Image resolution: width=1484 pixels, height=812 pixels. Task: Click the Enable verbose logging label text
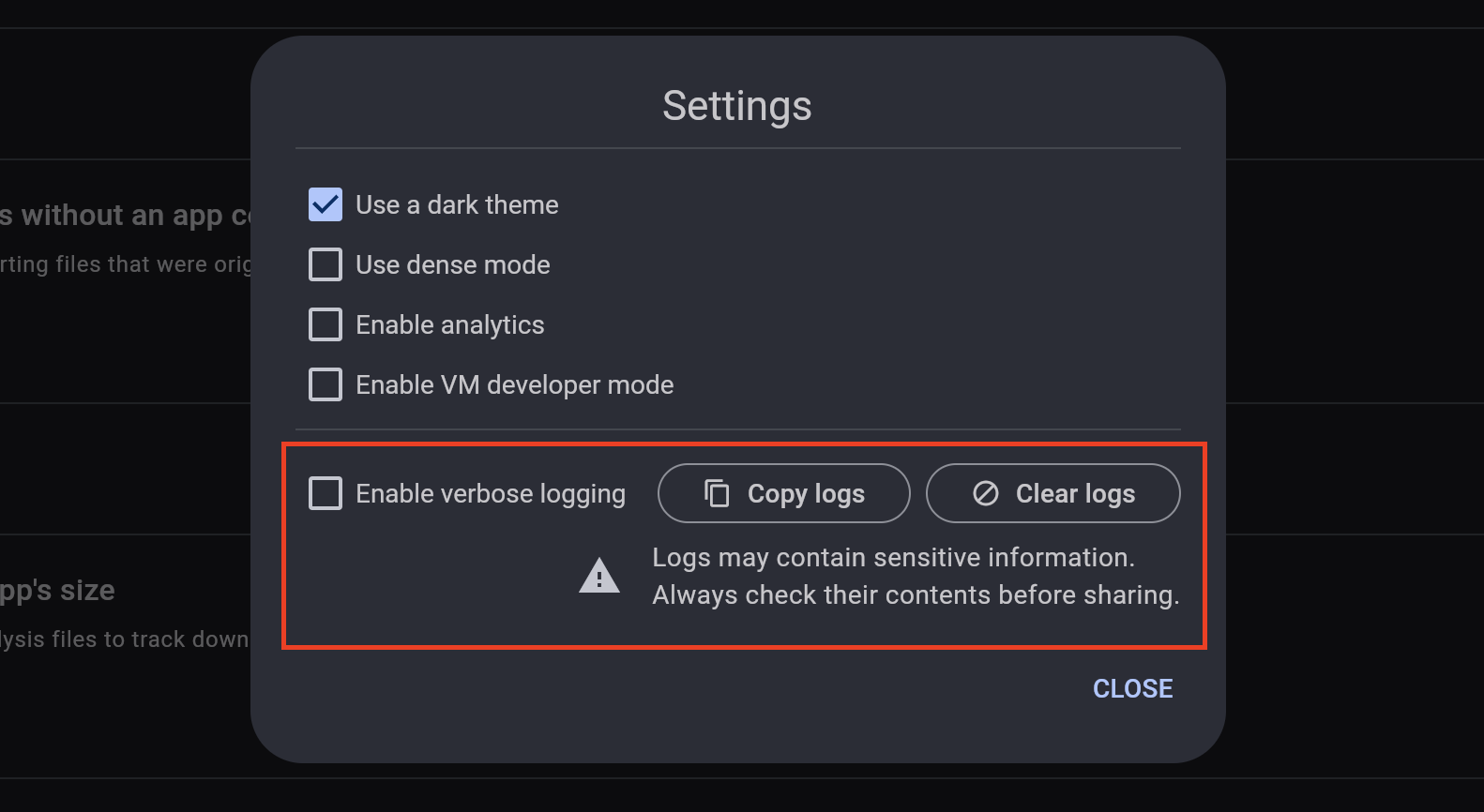point(491,492)
